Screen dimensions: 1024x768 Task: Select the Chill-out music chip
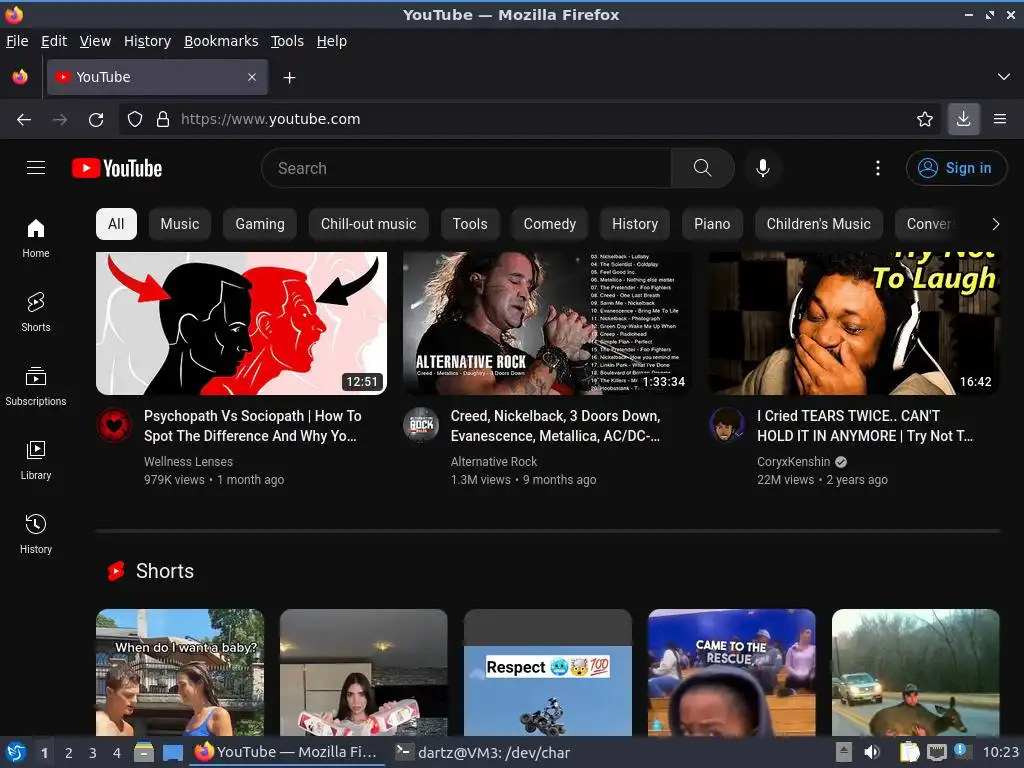click(368, 224)
